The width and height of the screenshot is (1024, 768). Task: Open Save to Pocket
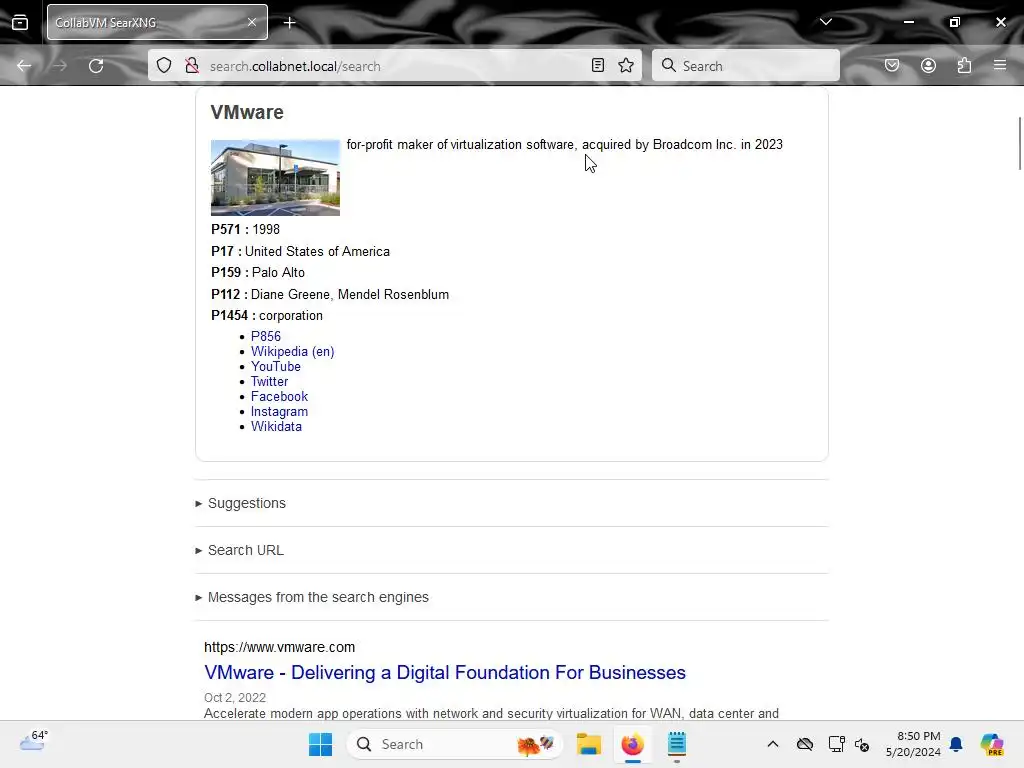point(892,65)
